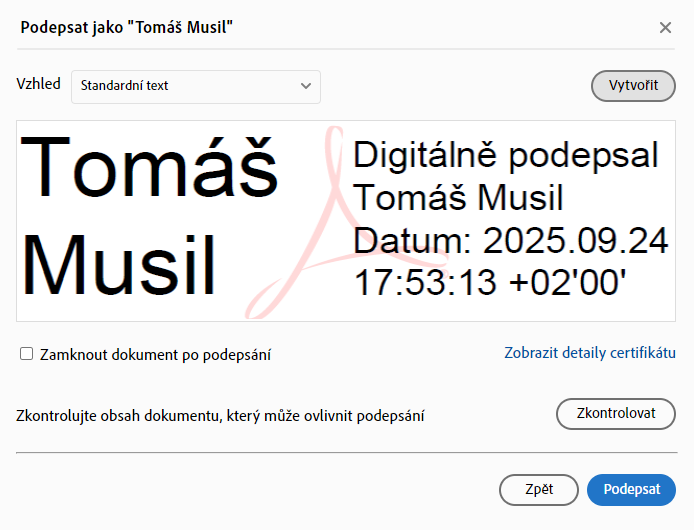Close the signing dialog with the X
694x530 pixels.
[x=665, y=27]
